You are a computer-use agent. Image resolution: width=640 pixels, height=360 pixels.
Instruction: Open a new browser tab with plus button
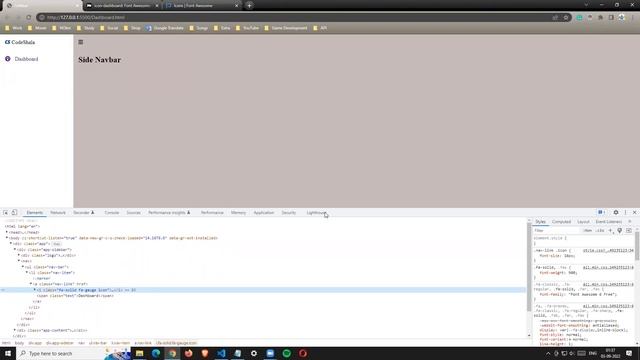249,6
